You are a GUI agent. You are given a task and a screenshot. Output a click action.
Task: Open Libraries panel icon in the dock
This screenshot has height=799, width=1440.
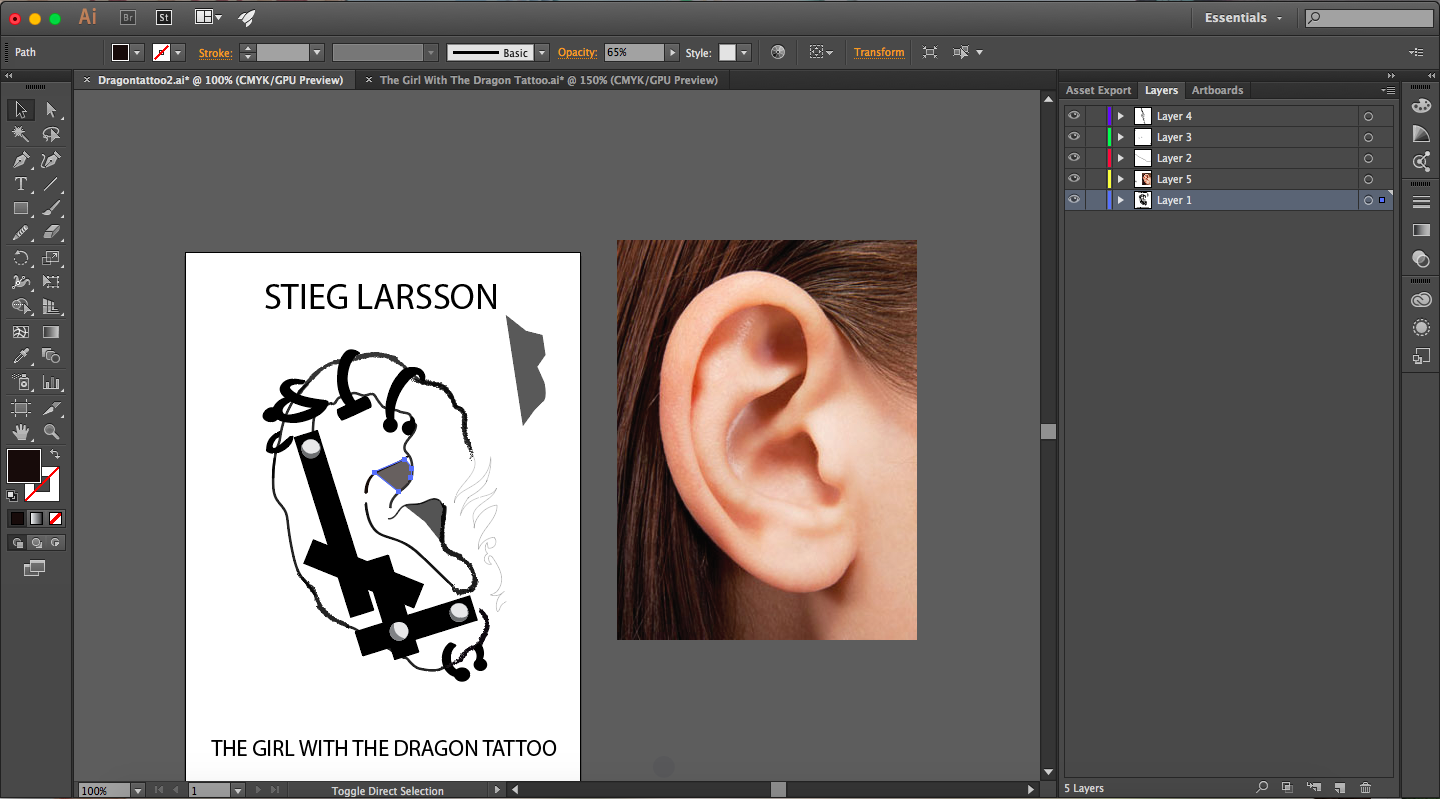click(1421, 300)
